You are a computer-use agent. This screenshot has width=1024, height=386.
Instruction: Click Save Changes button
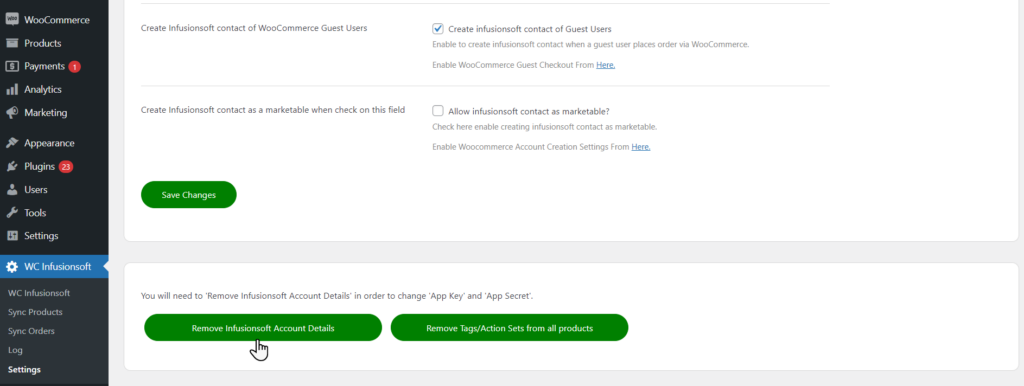pyautogui.click(x=189, y=195)
